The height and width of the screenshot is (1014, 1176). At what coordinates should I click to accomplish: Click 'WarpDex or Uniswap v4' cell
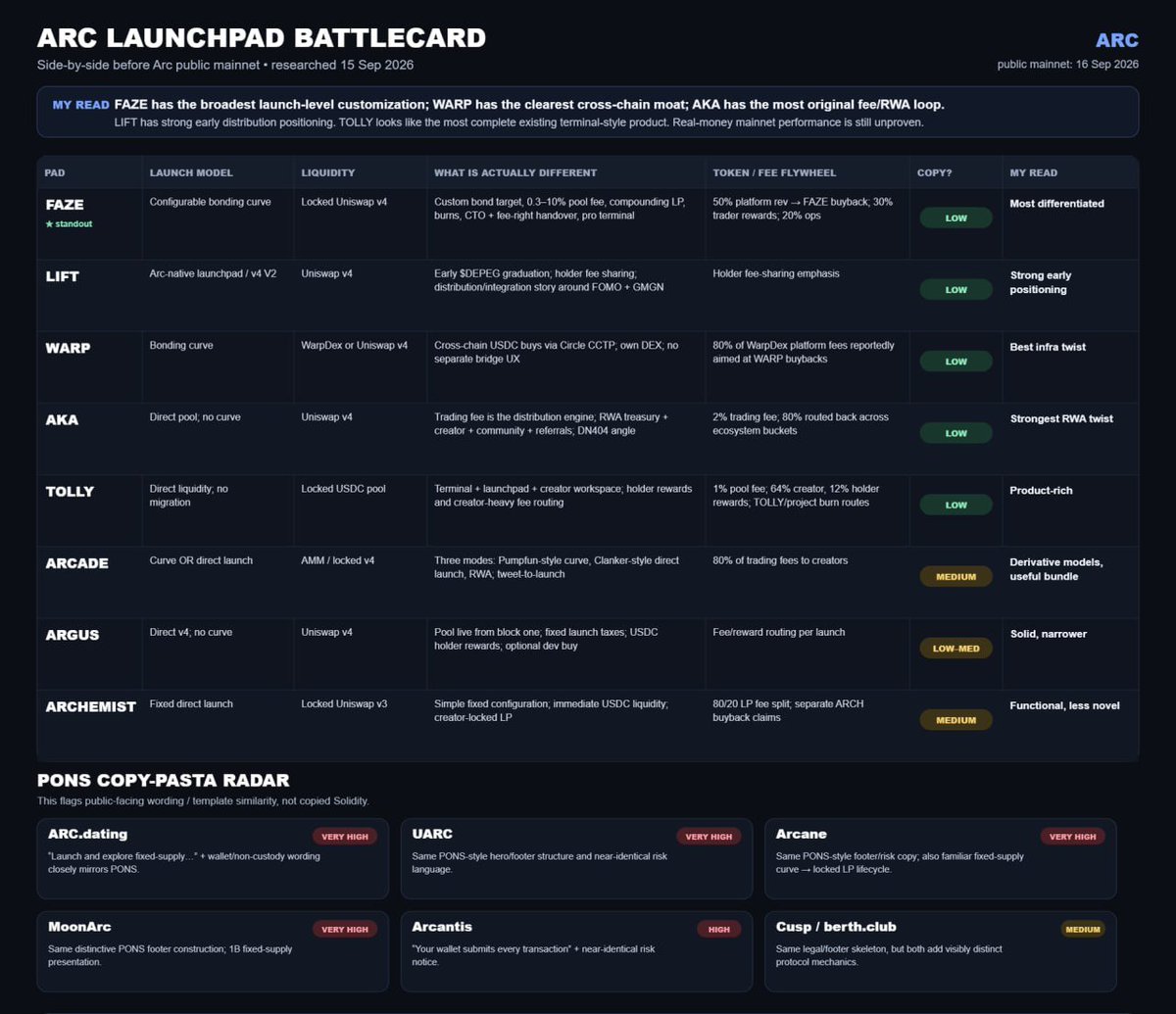point(355,345)
